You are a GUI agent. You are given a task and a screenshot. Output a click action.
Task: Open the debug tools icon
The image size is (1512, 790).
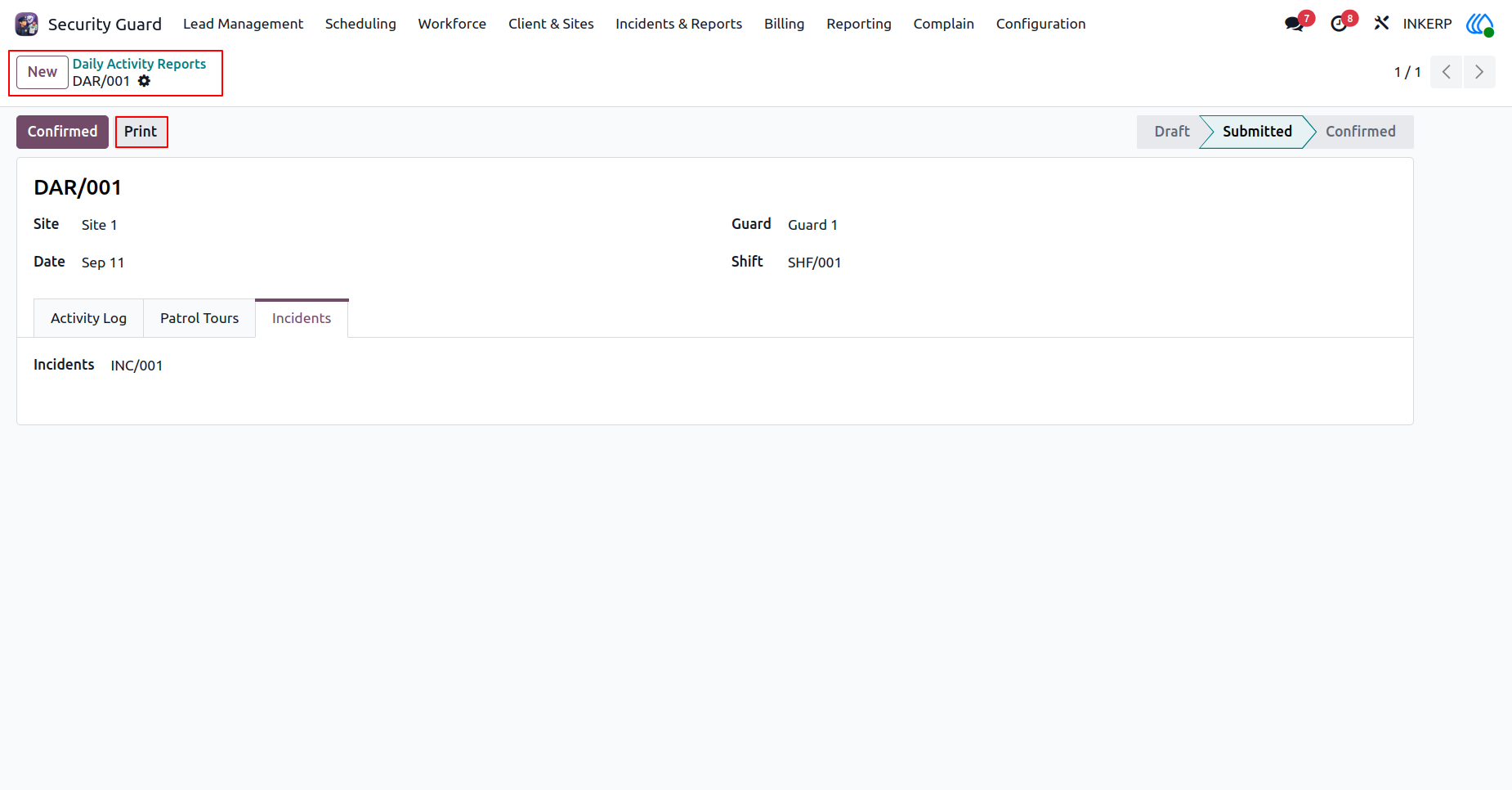(1381, 23)
